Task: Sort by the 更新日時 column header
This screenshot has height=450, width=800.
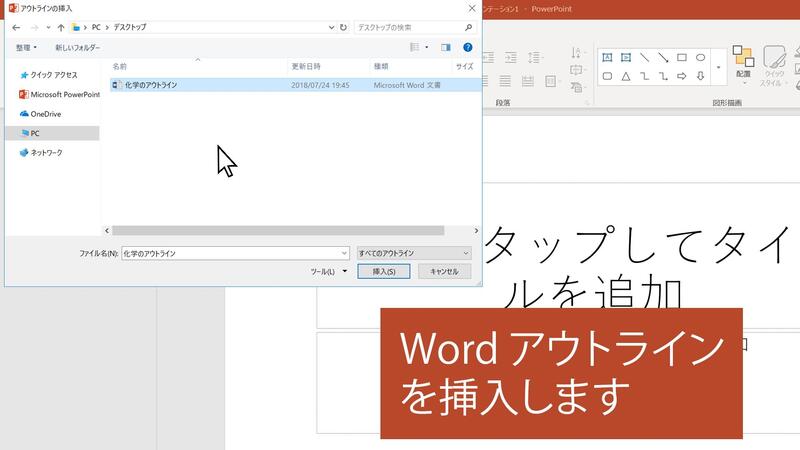Action: coord(306,66)
